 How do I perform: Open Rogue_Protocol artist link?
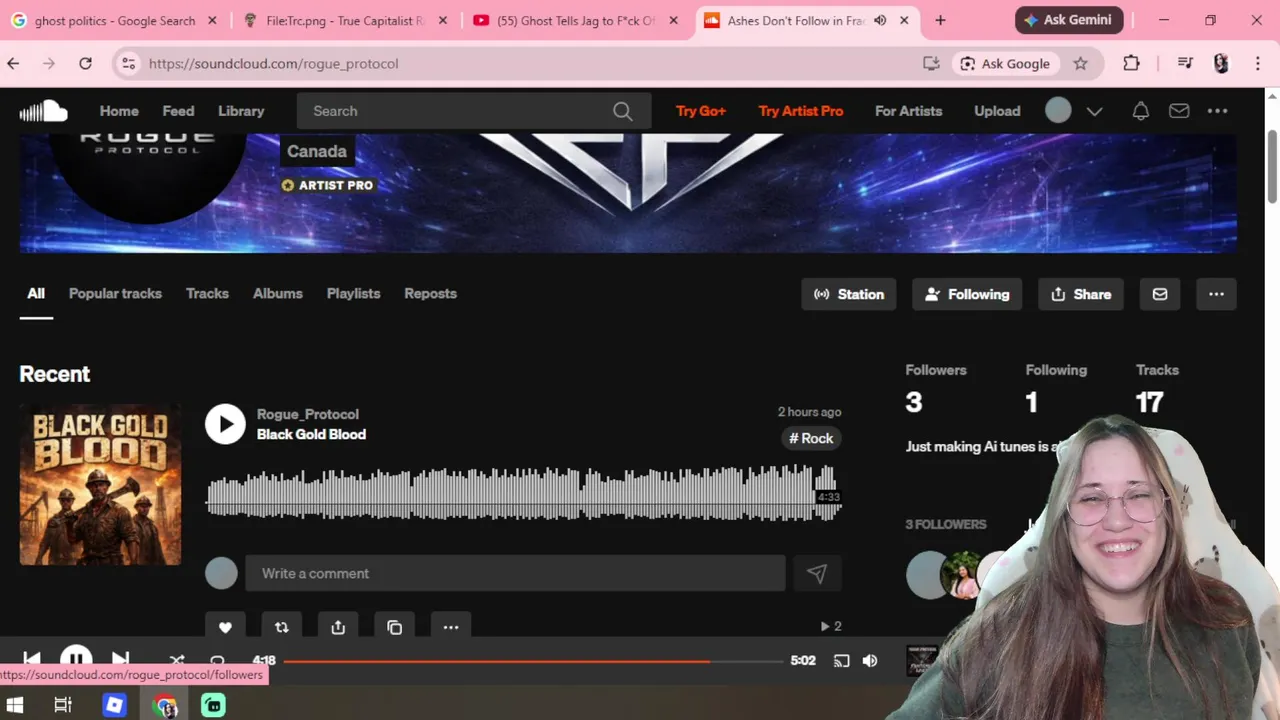[307, 414]
